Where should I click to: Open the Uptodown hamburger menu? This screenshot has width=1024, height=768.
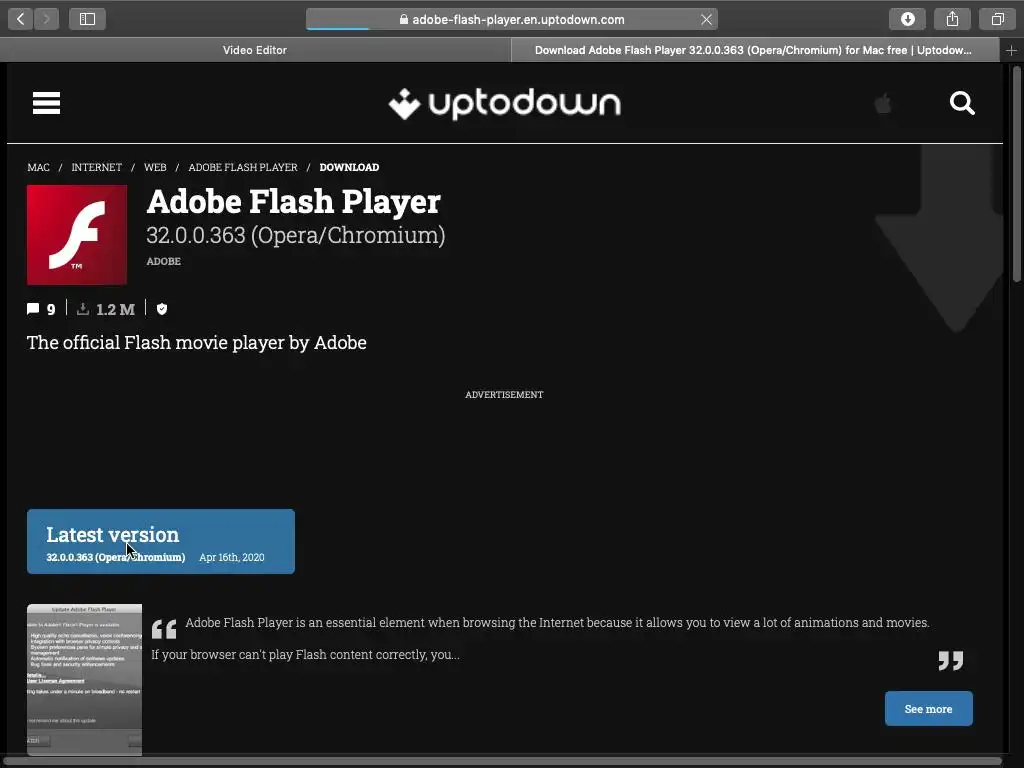[46, 103]
